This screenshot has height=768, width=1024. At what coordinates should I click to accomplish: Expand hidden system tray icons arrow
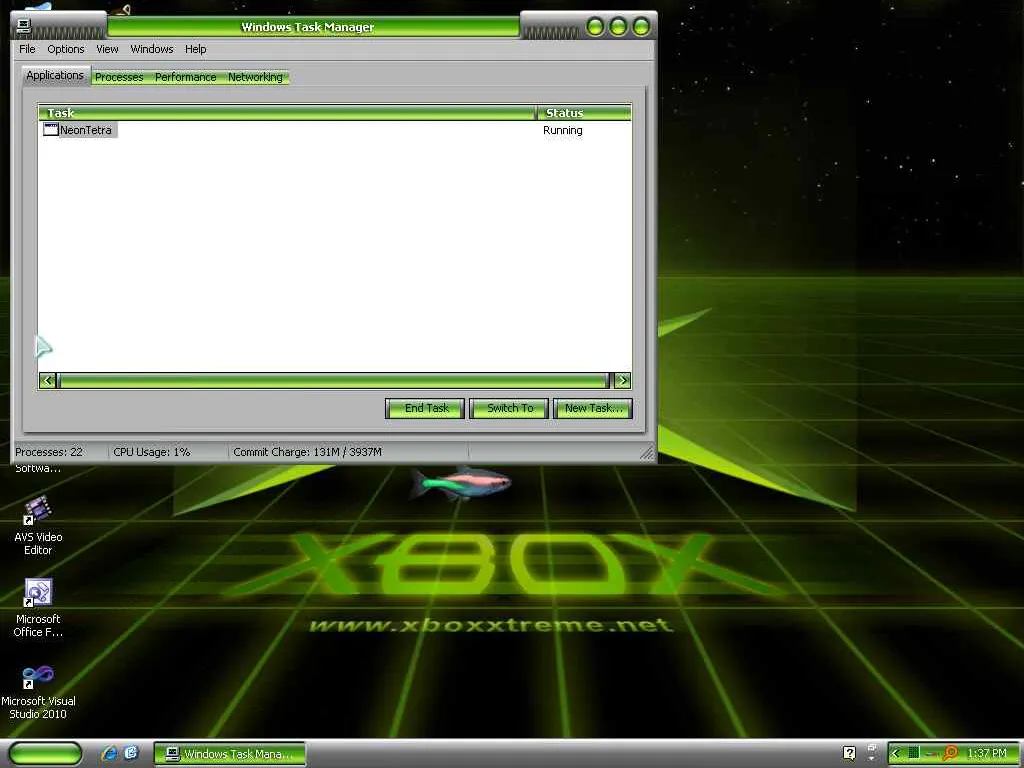(896, 753)
